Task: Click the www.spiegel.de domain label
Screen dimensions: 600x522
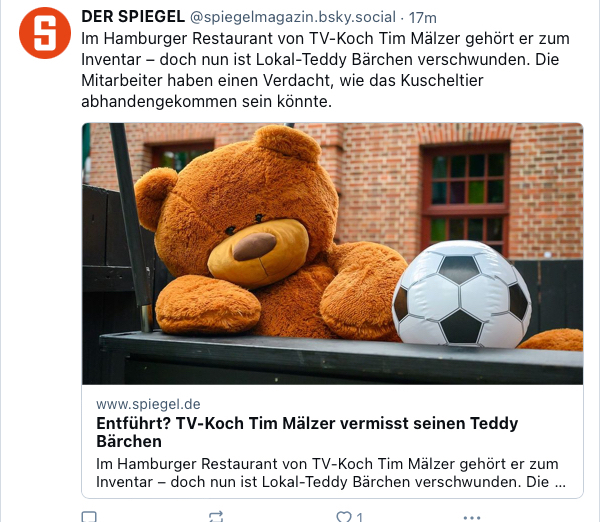Action: (x=148, y=404)
